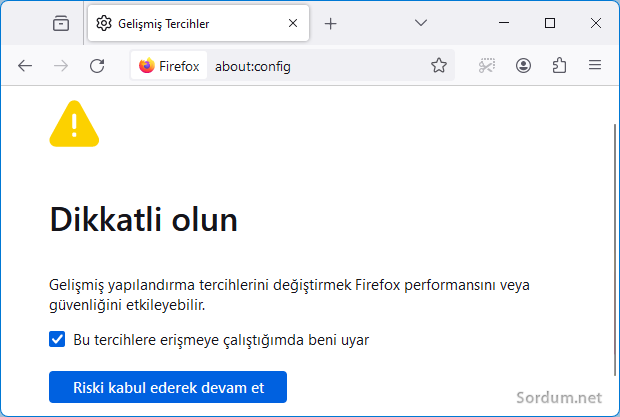Close the Firefox window
This screenshot has height=417, width=620.
(595, 23)
